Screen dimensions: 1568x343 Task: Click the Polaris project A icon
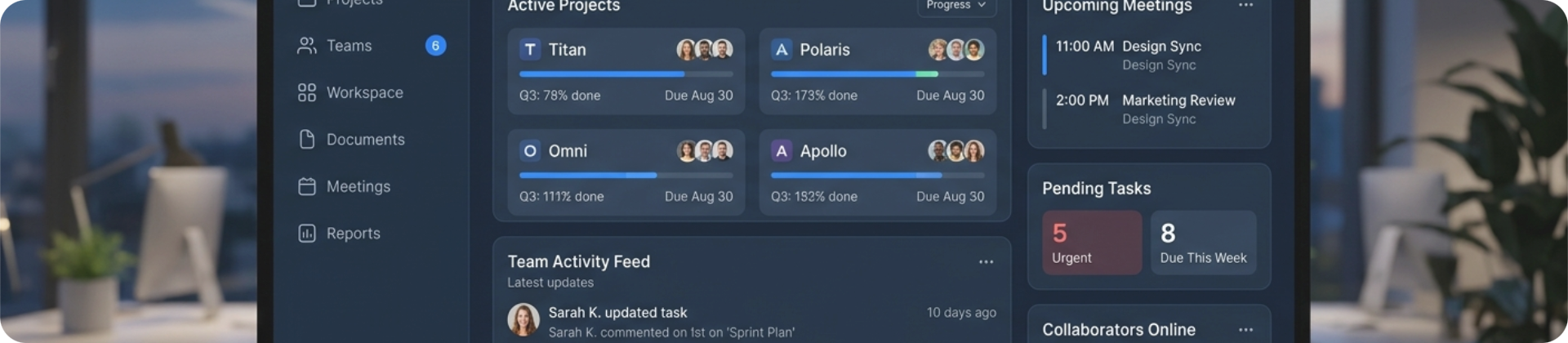point(782,50)
